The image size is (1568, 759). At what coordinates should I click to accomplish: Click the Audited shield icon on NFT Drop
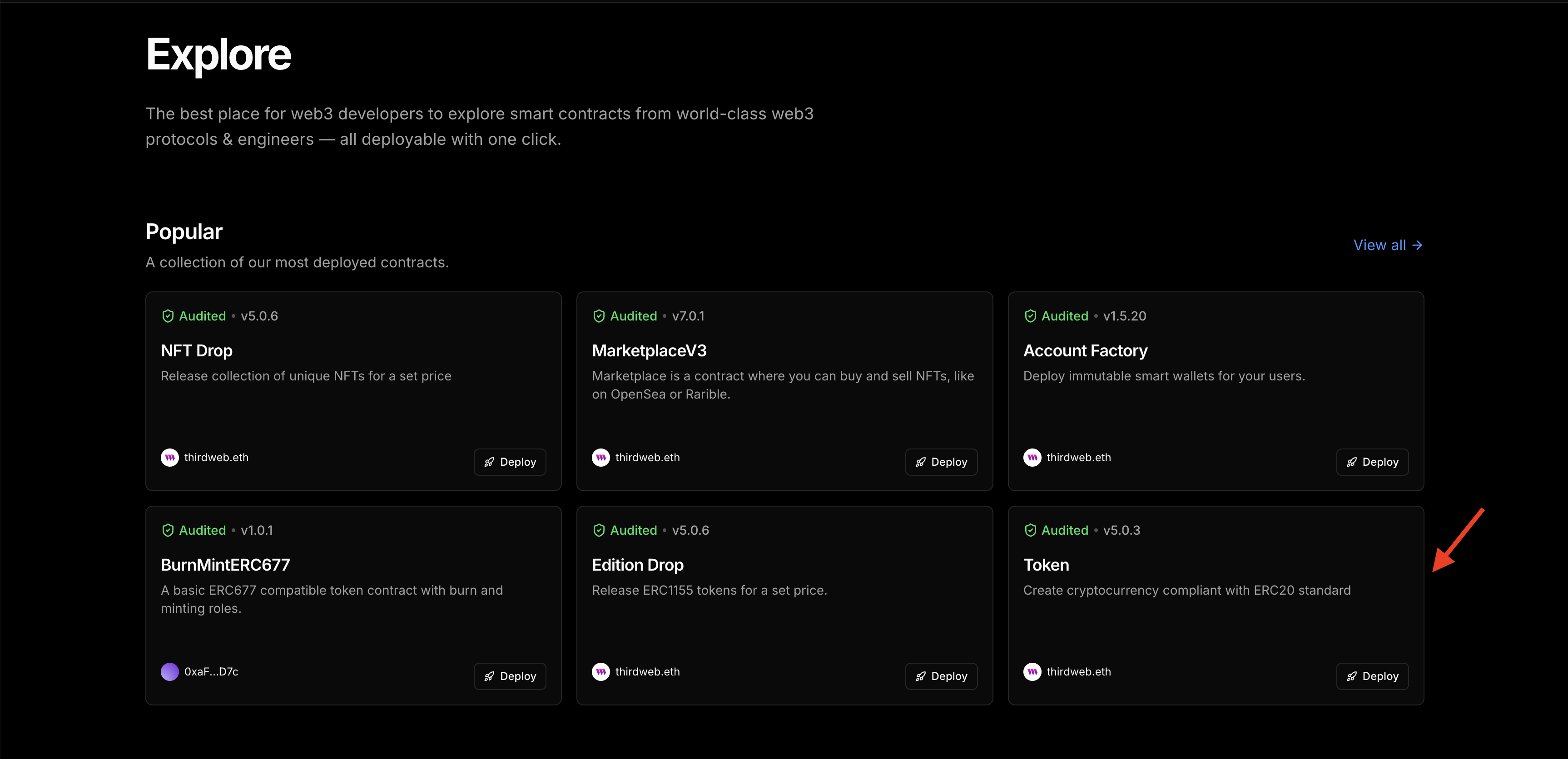click(169, 315)
